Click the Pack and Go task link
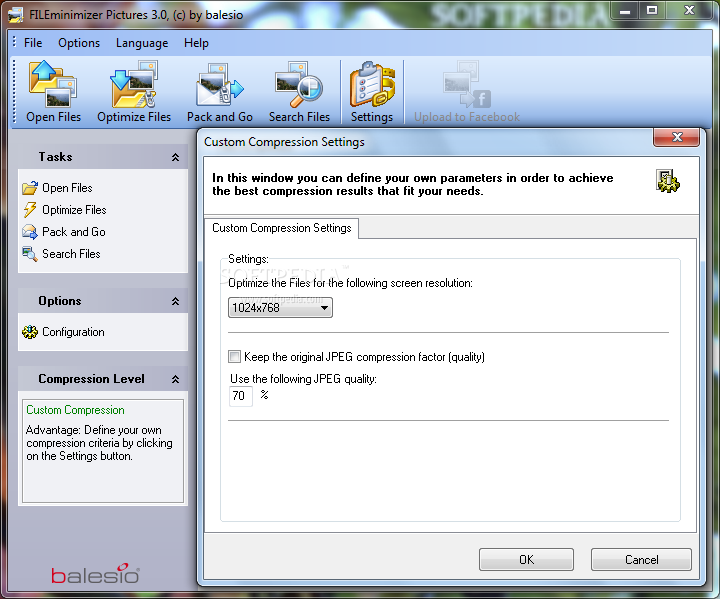The height and width of the screenshot is (599, 720). pyautogui.click(x=74, y=232)
